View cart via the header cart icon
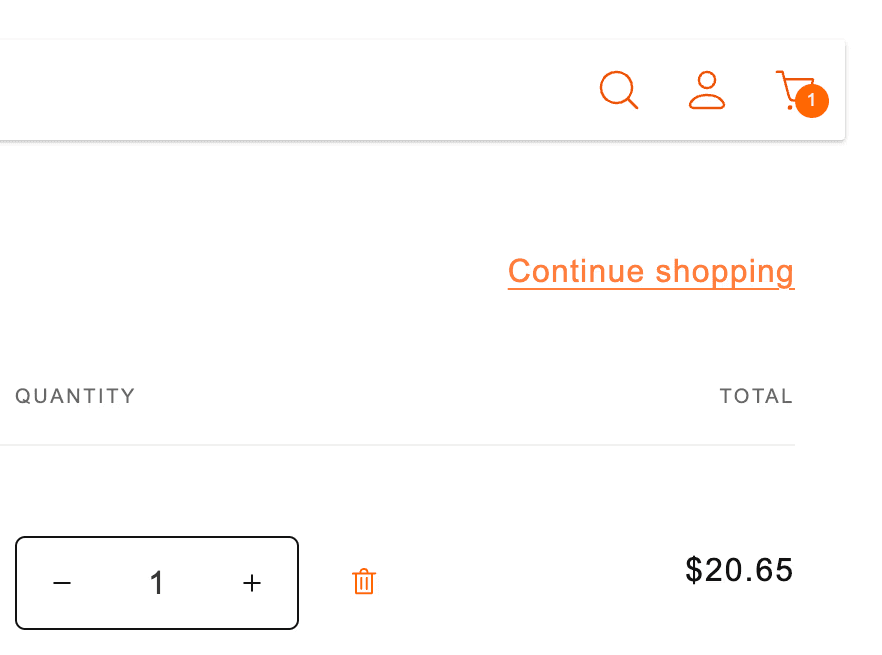 [x=793, y=88]
